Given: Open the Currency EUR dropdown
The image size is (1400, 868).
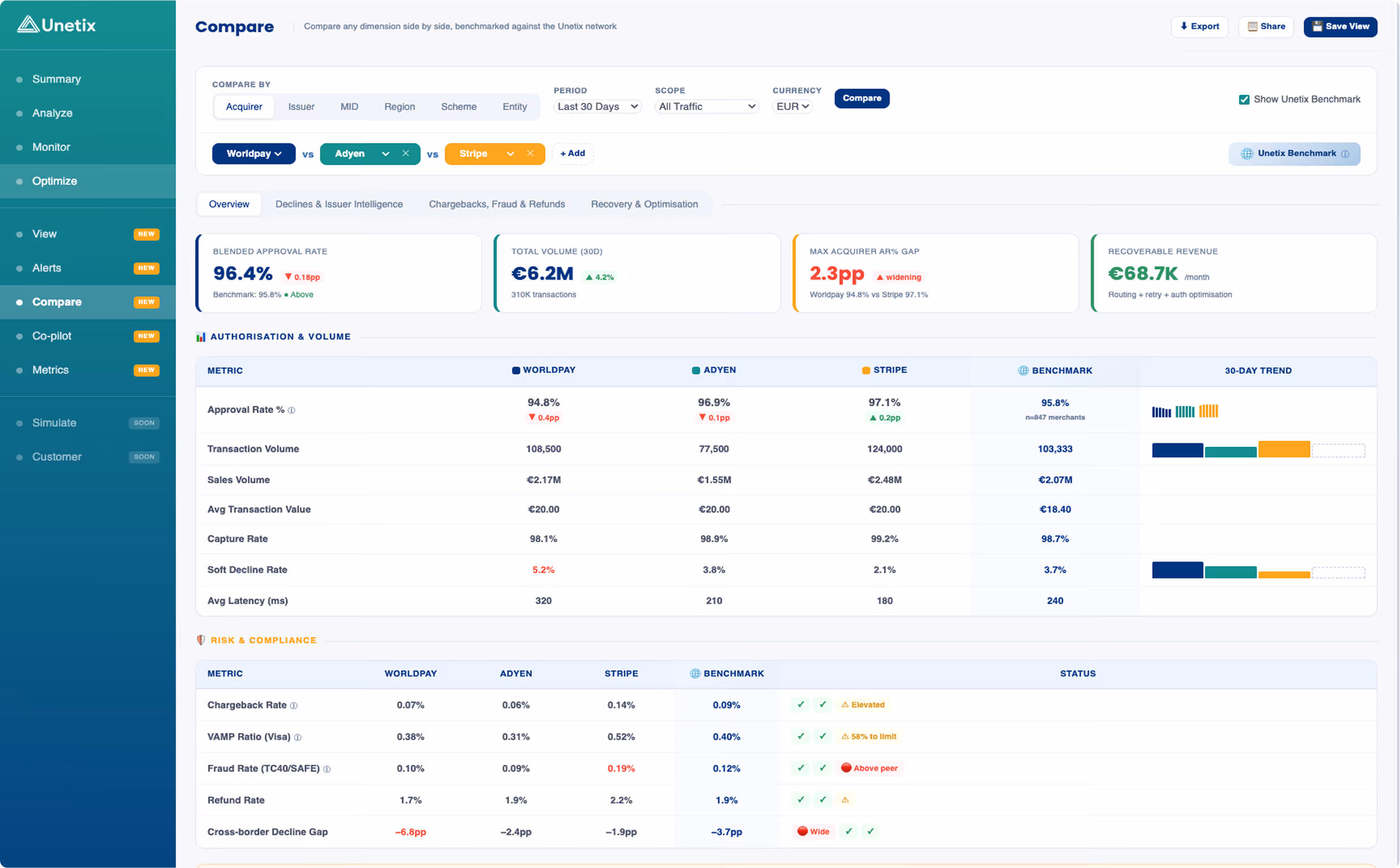Looking at the screenshot, I should pyautogui.click(x=792, y=106).
